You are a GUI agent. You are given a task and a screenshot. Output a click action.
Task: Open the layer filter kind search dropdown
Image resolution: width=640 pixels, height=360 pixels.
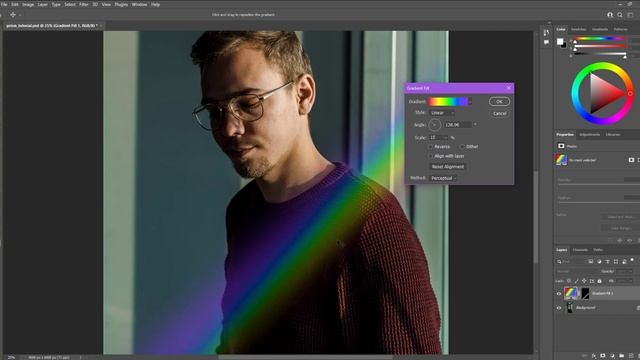[x=571, y=262]
